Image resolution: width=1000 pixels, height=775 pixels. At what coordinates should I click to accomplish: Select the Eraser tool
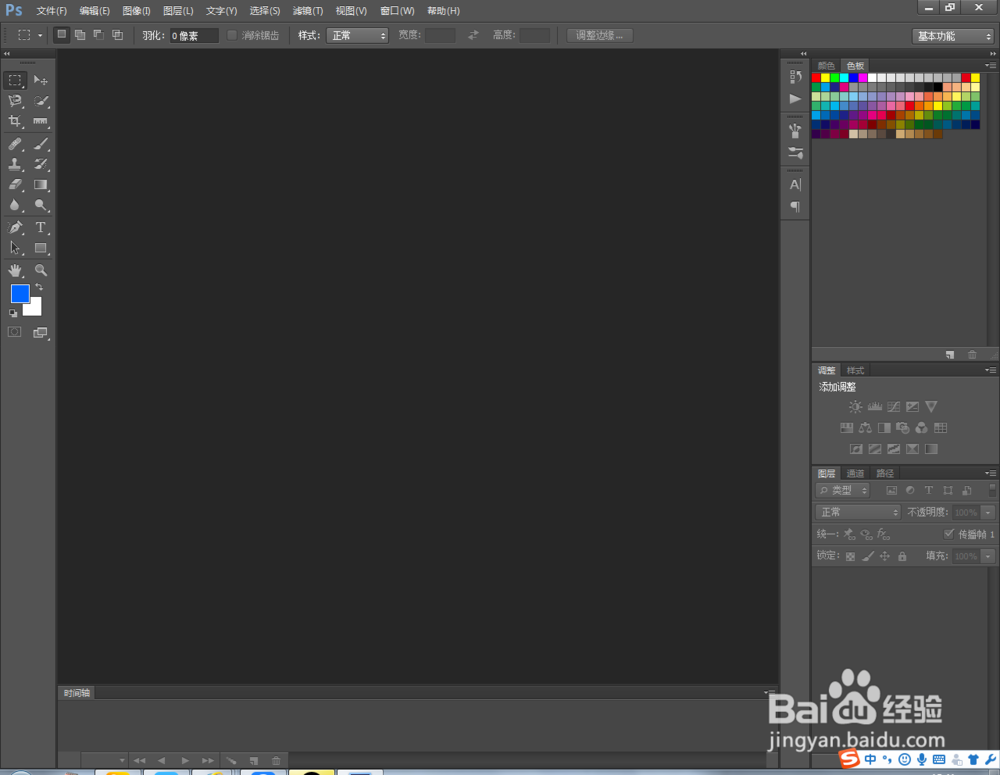pos(15,185)
